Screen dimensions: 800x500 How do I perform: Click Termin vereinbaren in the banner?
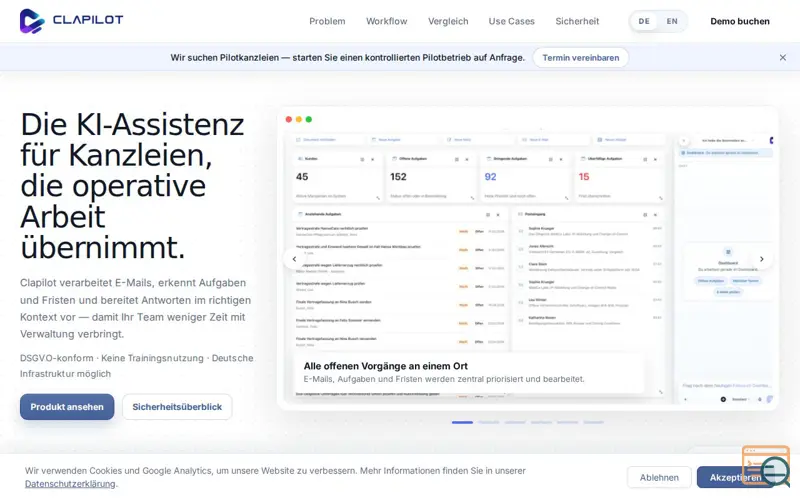pos(581,58)
